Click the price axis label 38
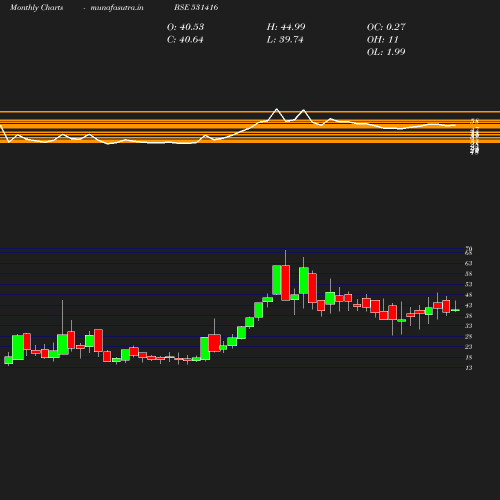The width and height of the screenshot is (500, 500). 469,316
